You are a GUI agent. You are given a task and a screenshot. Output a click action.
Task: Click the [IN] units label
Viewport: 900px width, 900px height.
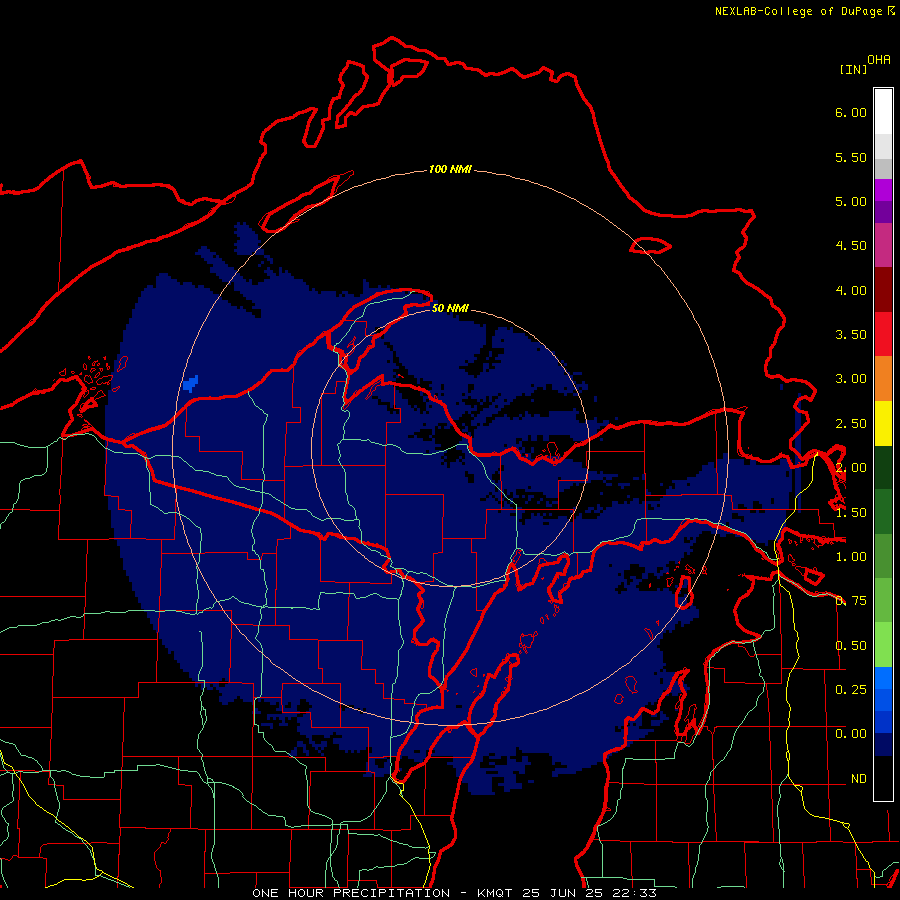[x=853, y=69]
